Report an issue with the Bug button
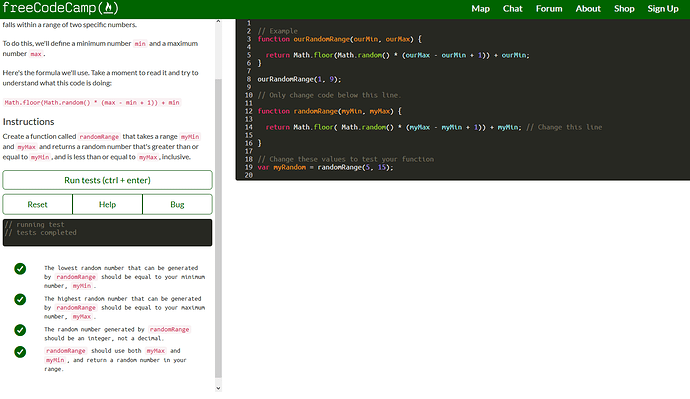690x399 pixels. coord(177,205)
